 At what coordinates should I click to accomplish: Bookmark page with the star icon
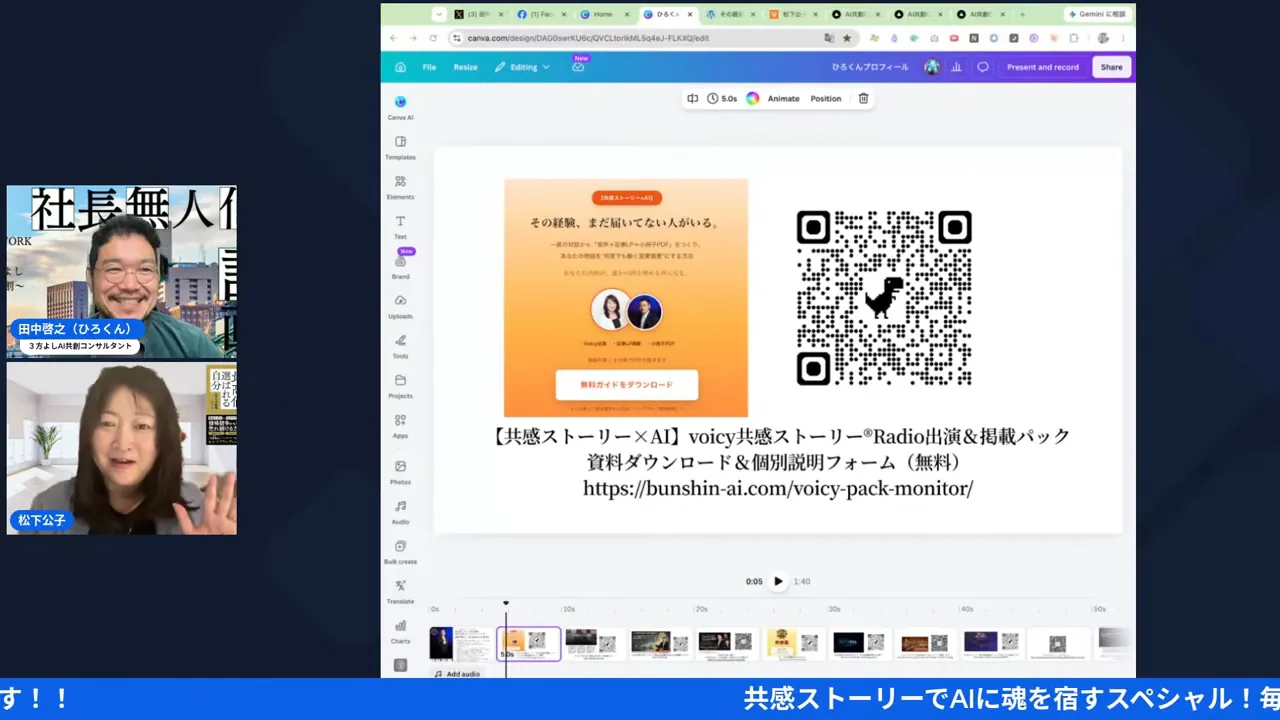point(847,38)
